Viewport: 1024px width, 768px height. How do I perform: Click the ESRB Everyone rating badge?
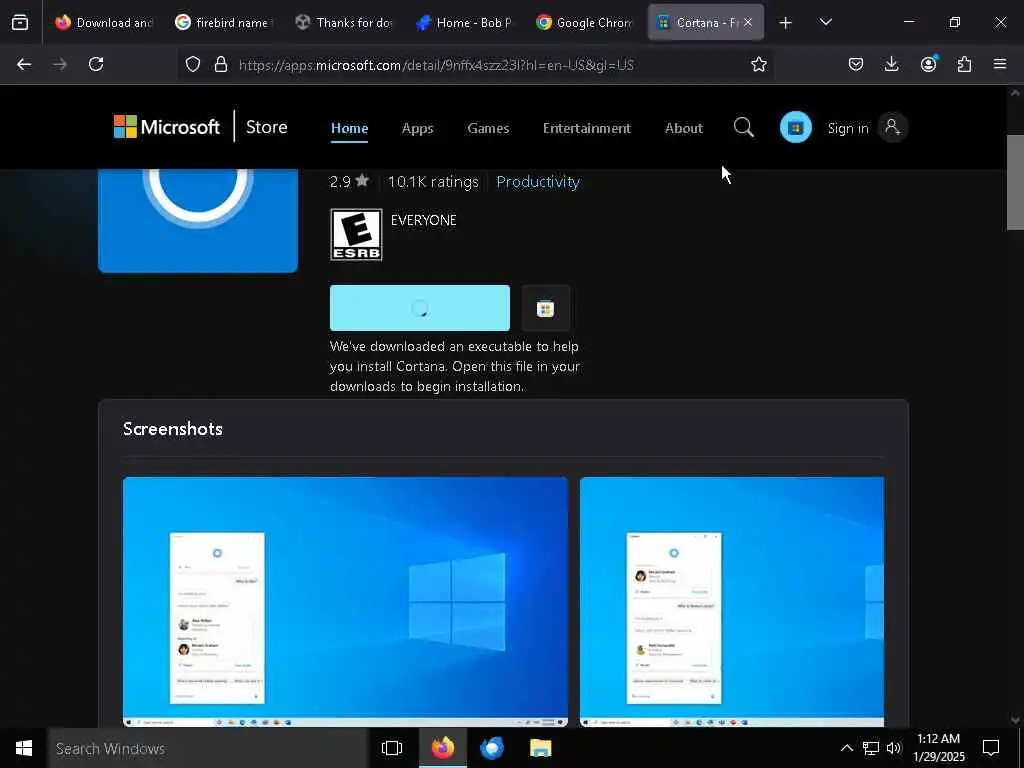coord(356,235)
